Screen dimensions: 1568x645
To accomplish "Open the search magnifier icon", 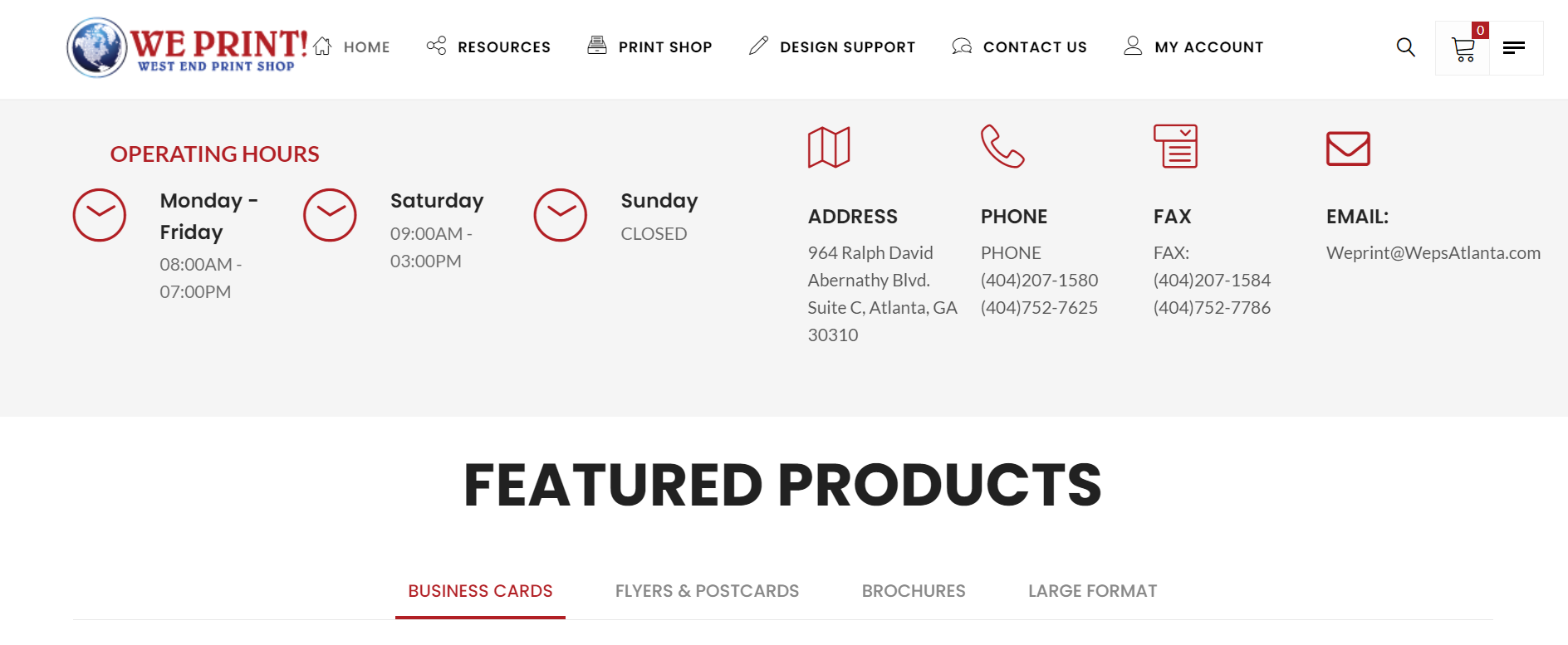I will tap(1405, 47).
